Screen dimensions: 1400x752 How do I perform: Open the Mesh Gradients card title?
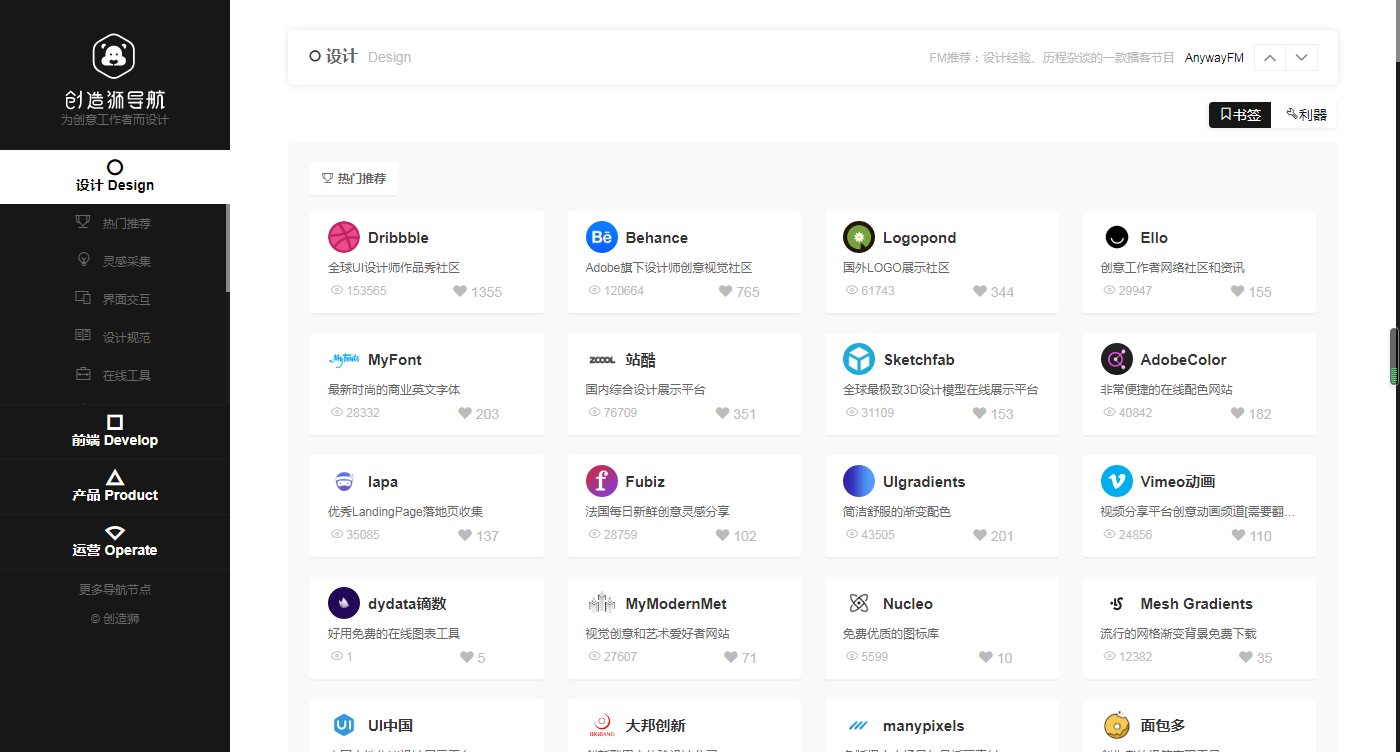(1196, 603)
